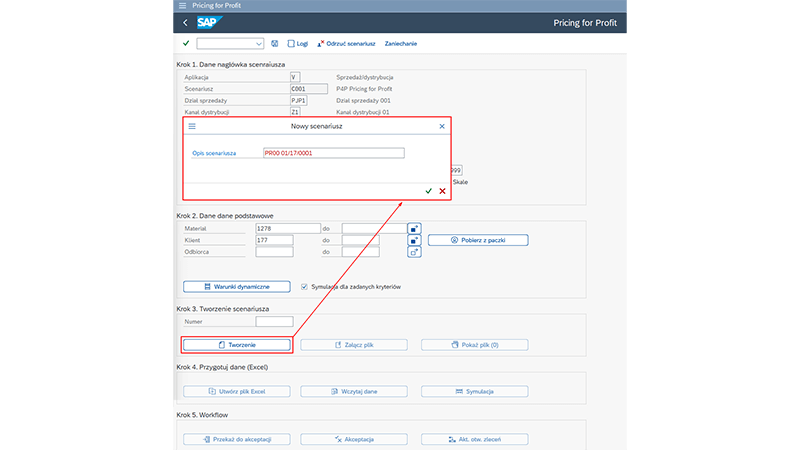Confirm with the green checkmark in toolbar

(186, 43)
